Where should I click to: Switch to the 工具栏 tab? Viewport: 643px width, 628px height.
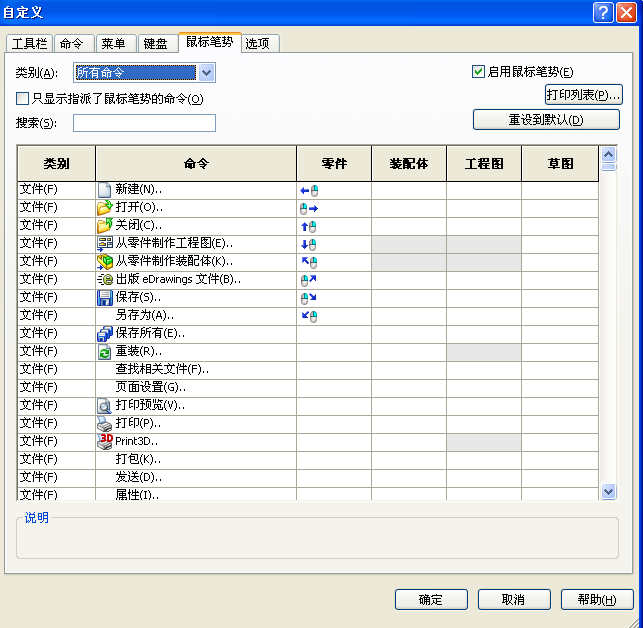click(x=29, y=43)
